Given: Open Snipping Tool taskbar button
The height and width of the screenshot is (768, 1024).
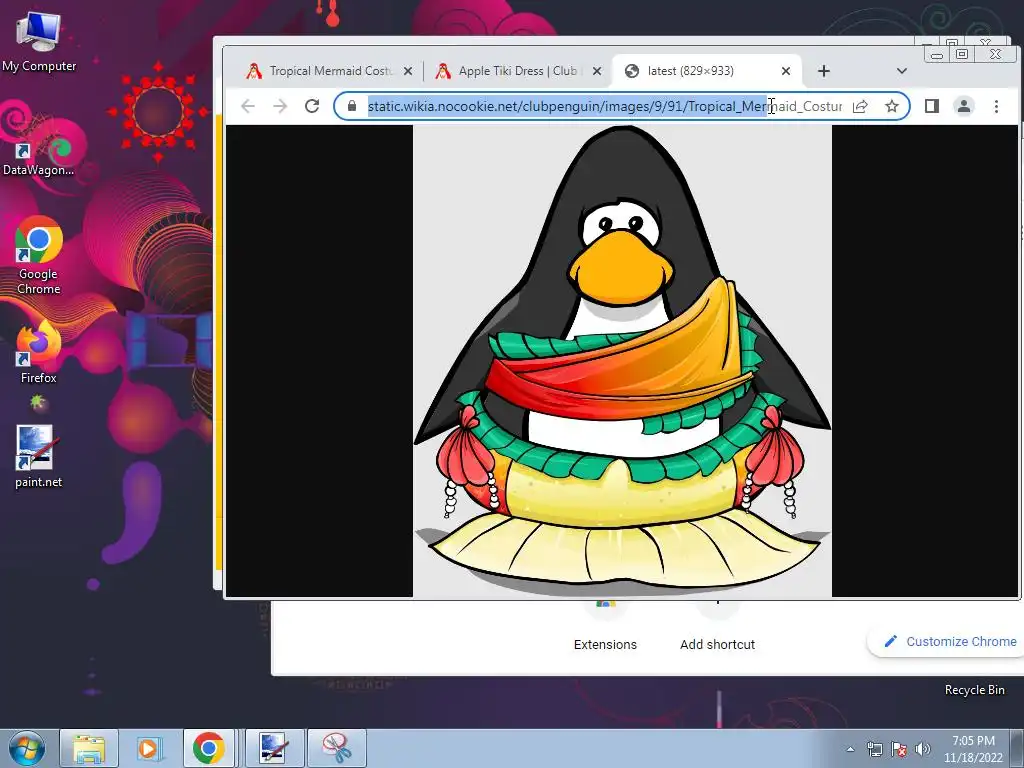Looking at the screenshot, I should pyautogui.click(x=337, y=748).
